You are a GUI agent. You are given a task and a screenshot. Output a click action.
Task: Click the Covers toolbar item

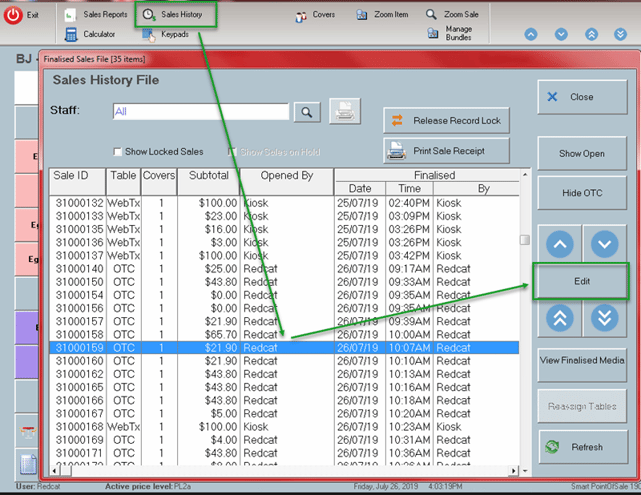[x=315, y=15]
